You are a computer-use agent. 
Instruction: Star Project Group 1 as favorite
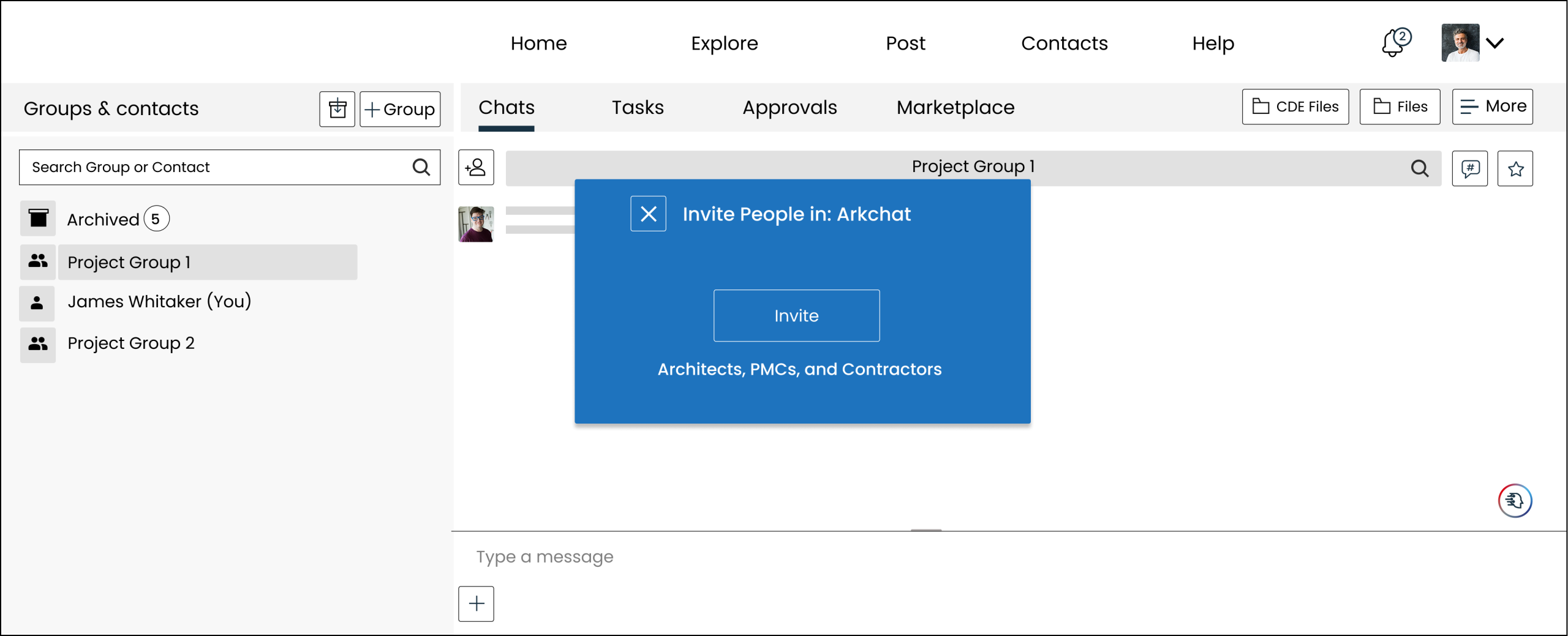[x=1515, y=168]
